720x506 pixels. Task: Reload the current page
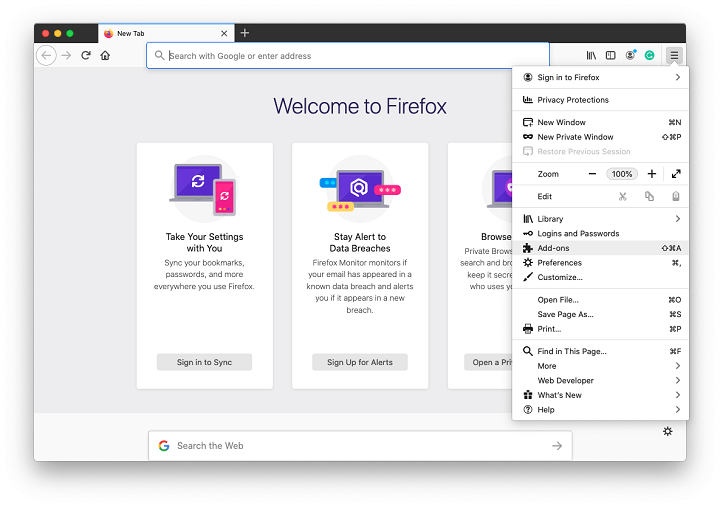(86, 56)
